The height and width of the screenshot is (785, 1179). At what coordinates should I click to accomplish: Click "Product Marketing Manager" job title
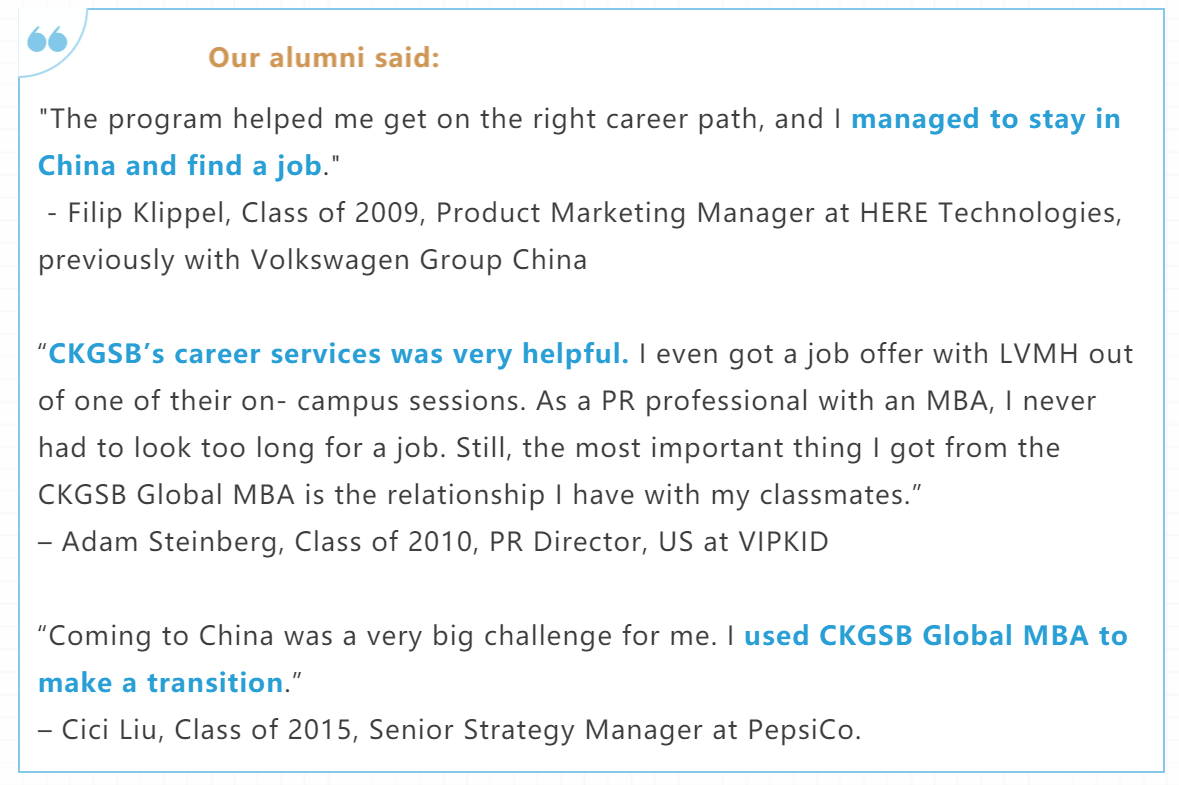[623, 213]
